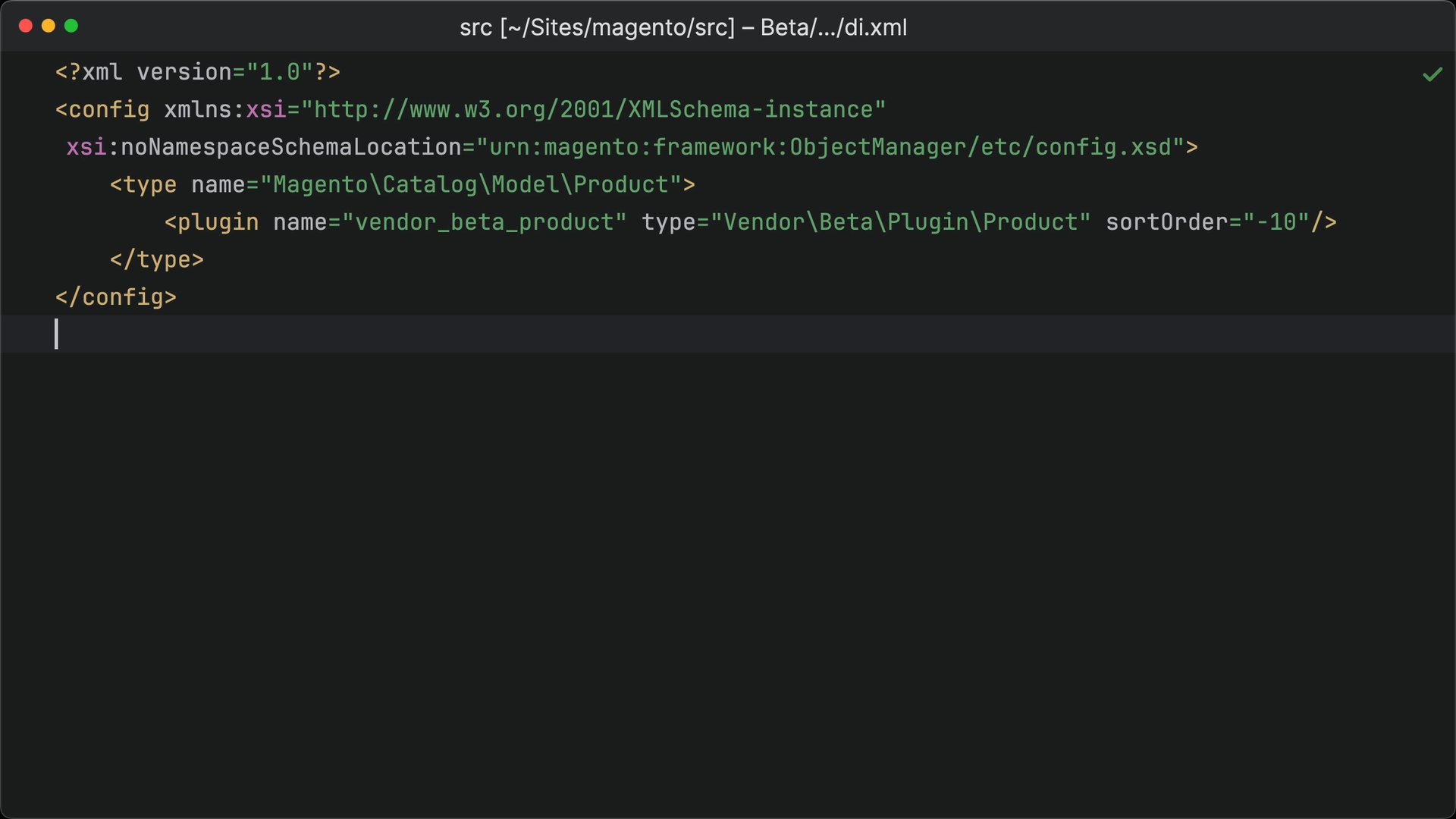
Task: Click the green inspection checkmark icon
Action: (x=1432, y=74)
